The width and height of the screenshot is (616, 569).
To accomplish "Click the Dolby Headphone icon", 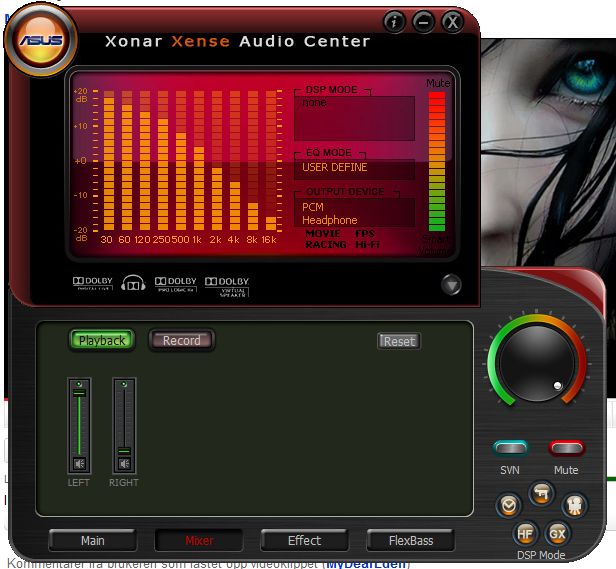I will tap(133, 283).
